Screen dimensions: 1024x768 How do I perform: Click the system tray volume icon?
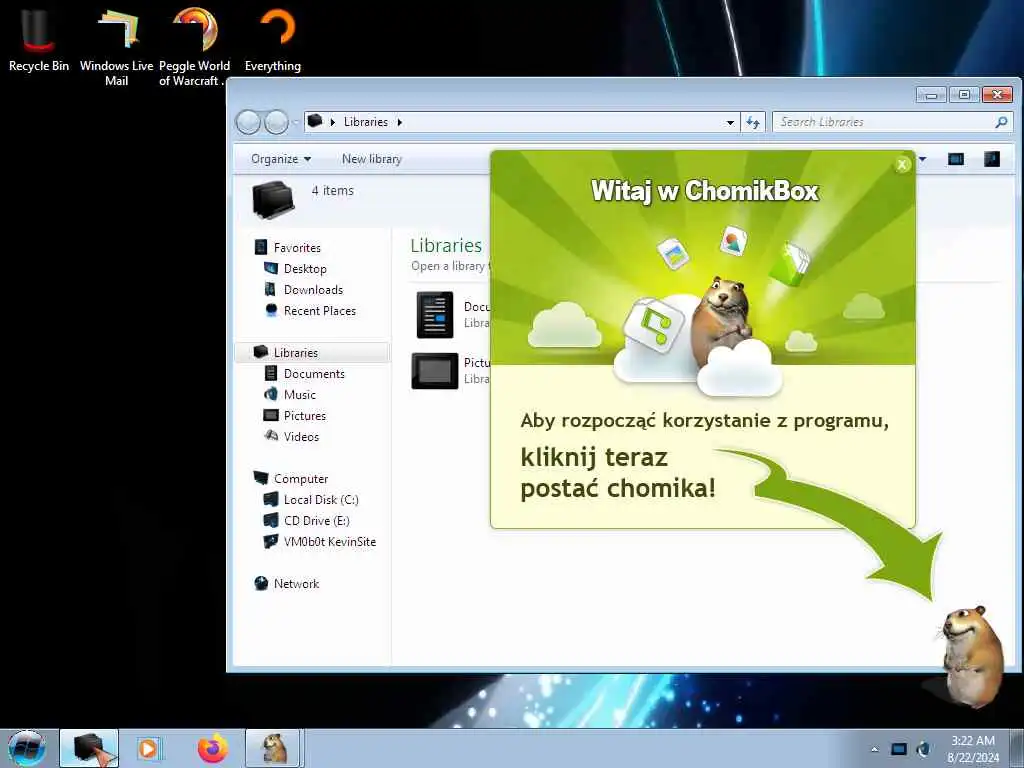(x=924, y=749)
